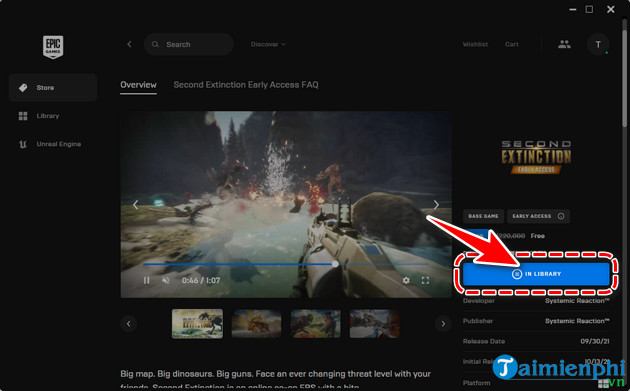The height and width of the screenshot is (391, 630).
Task: Click the Second Extinction game logo
Action: (x=536, y=157)
